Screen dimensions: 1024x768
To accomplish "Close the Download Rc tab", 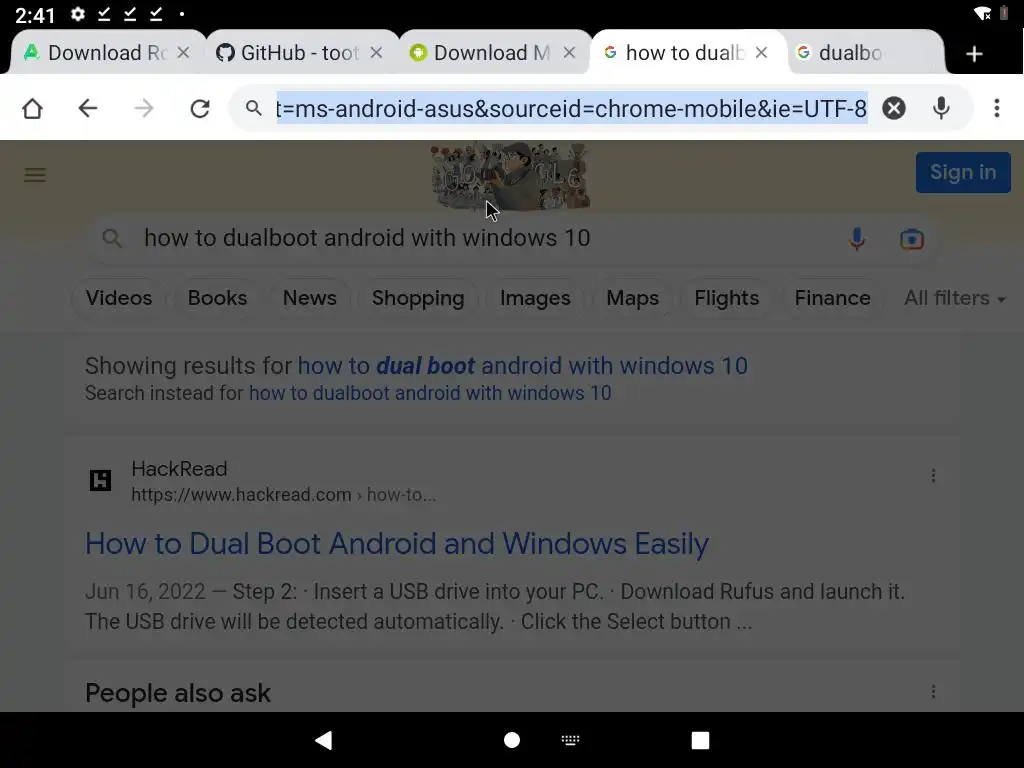I will tap(184, 52).
